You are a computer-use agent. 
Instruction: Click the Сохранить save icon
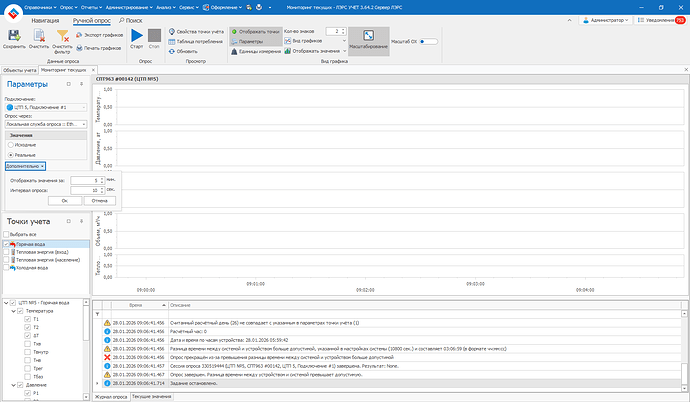pyautogui.click(x=14, y=38)
